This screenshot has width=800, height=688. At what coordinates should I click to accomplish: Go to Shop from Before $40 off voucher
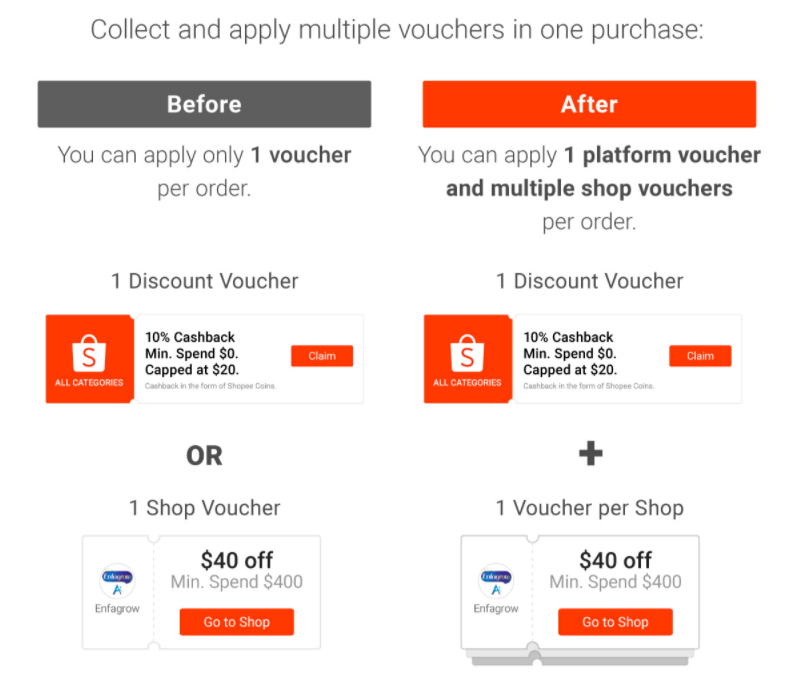point(237,622)
